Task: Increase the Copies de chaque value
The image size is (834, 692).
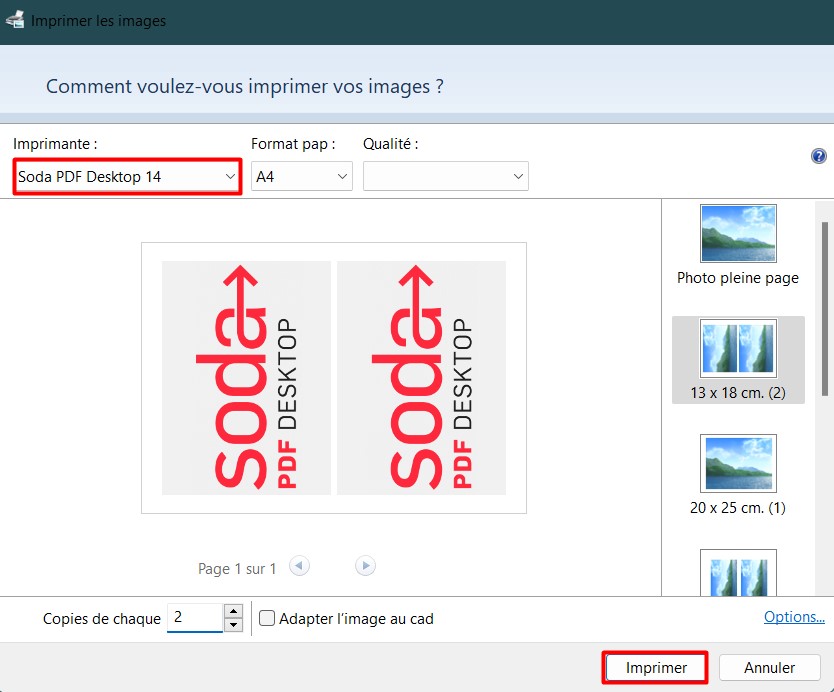Action: 233,611
